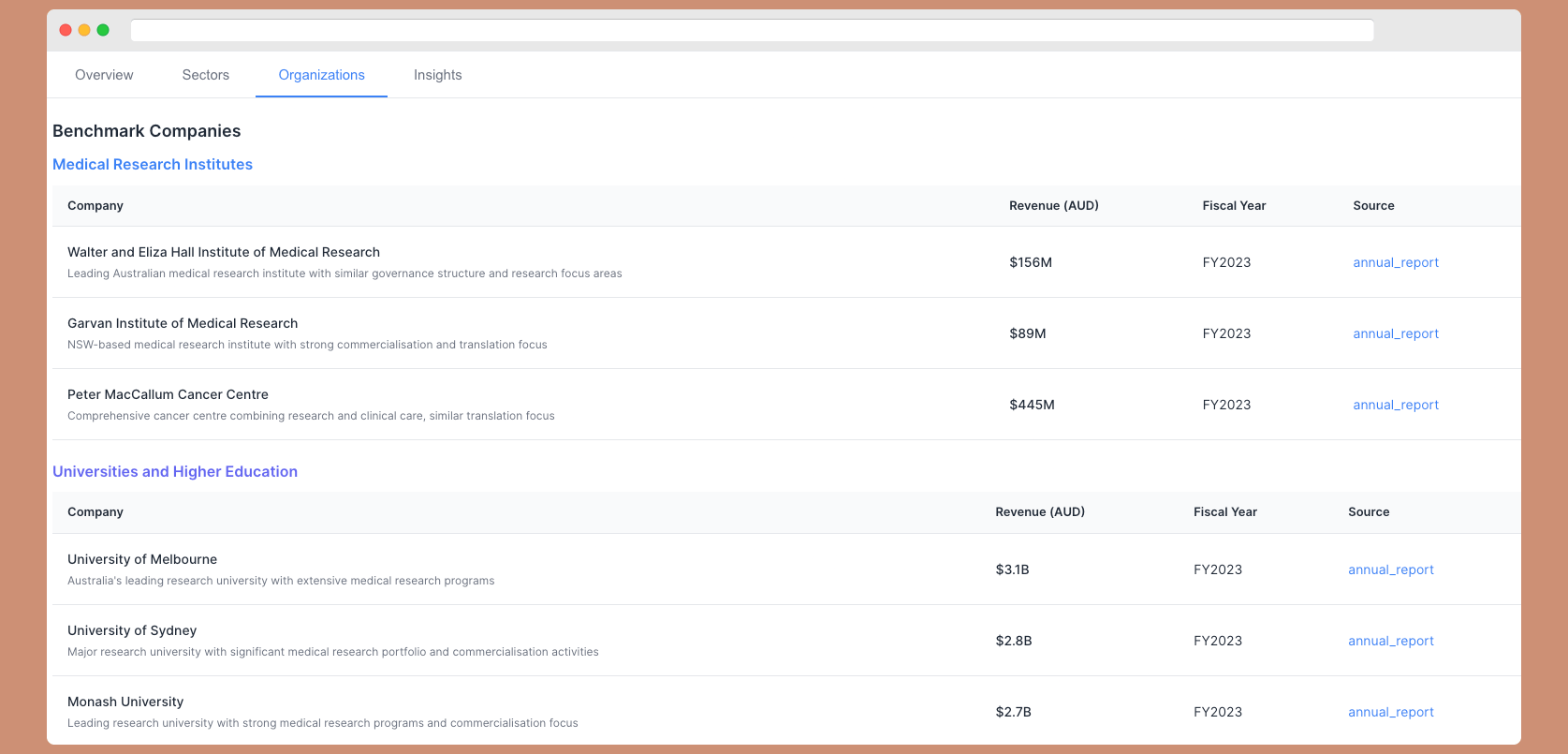View University of Sydney's annual_report source
1568x754 pixels.
pyautogui.click(x=1390, y=641)
